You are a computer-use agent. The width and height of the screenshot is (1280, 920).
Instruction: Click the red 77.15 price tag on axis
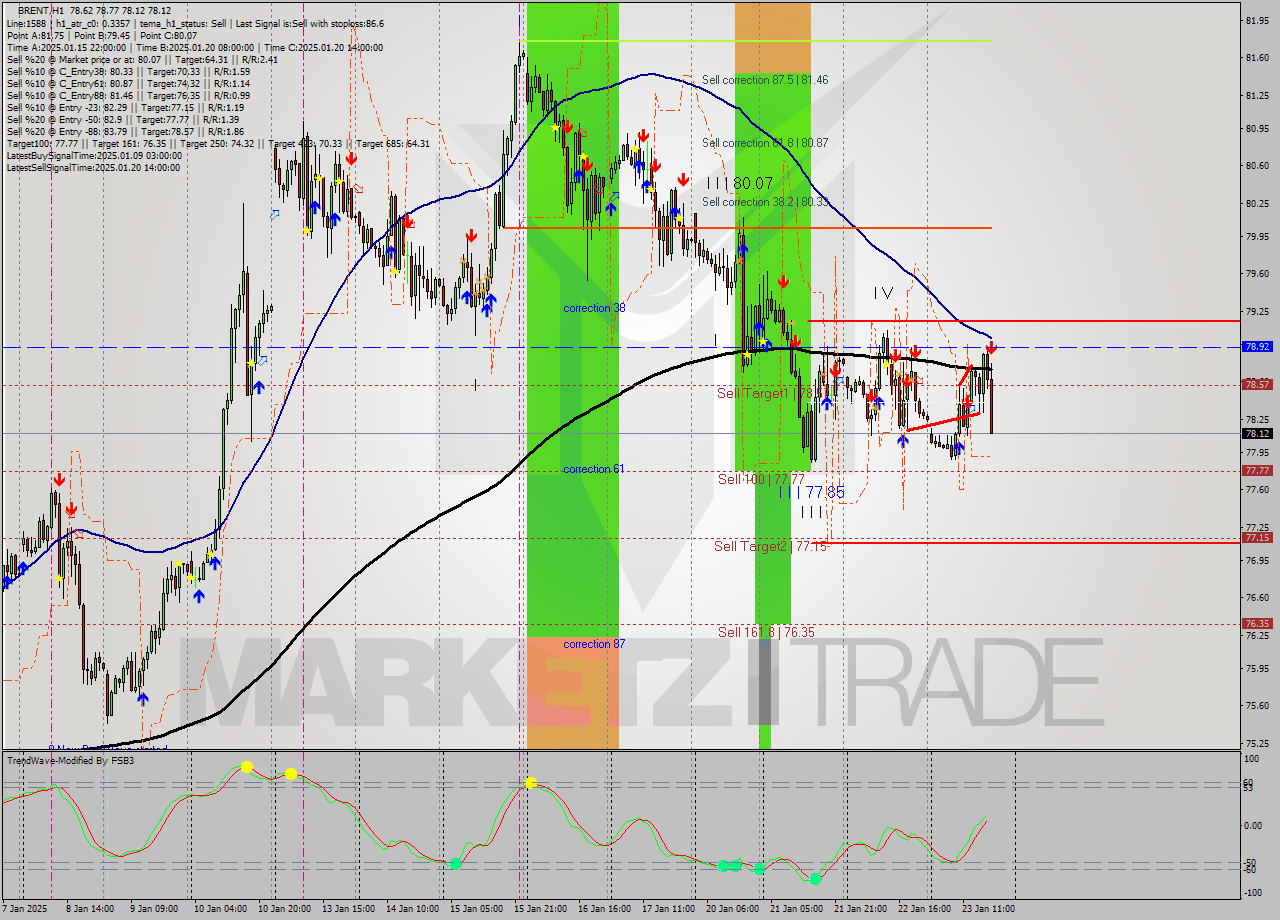(1257, 537)
